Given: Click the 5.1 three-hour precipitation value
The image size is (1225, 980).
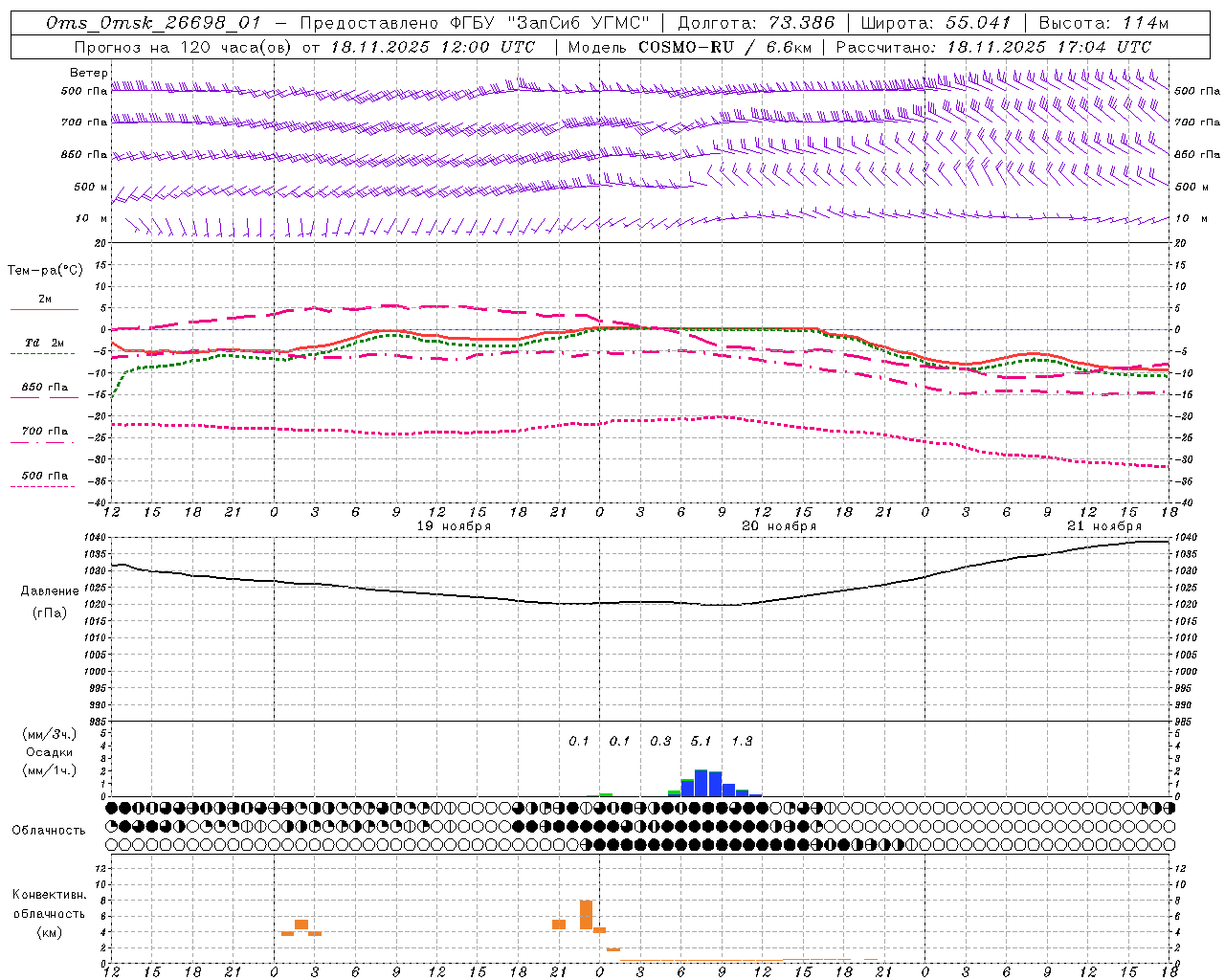Looking at the screenshot, I should [x=702, y=741].
